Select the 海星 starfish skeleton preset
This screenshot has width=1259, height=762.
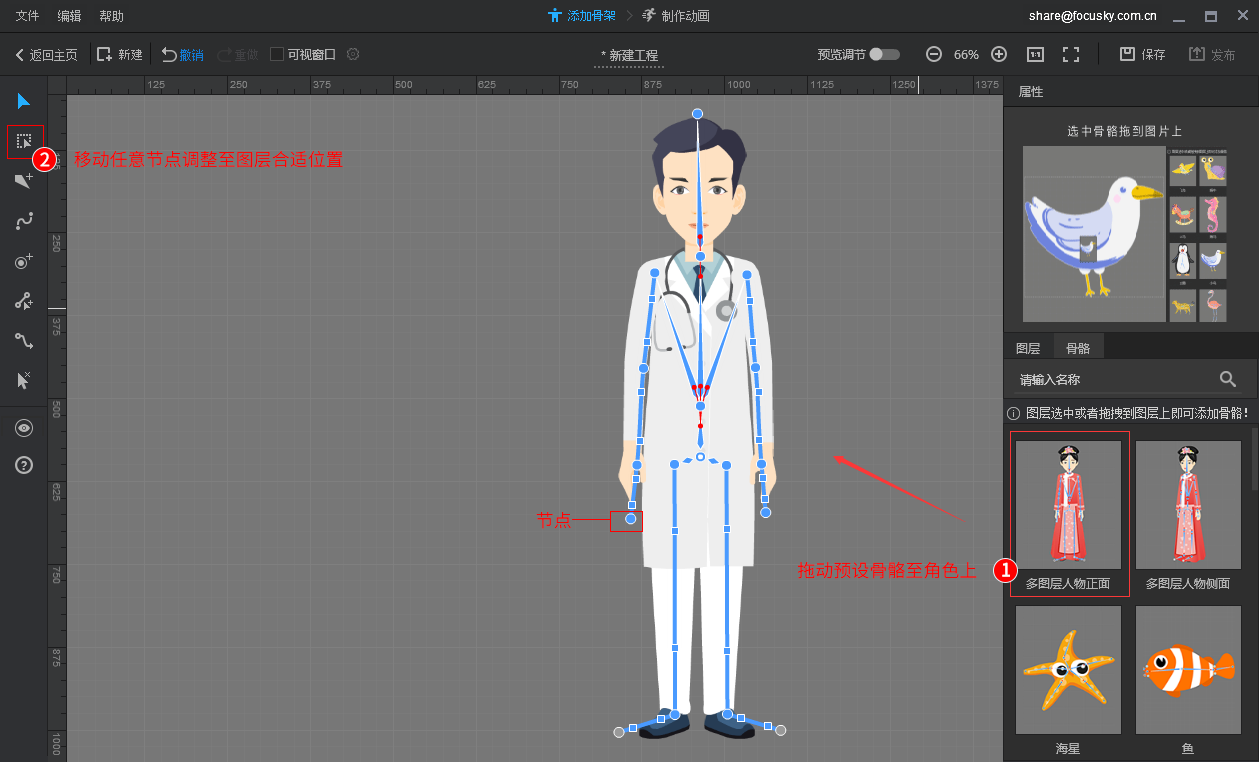1068,670
